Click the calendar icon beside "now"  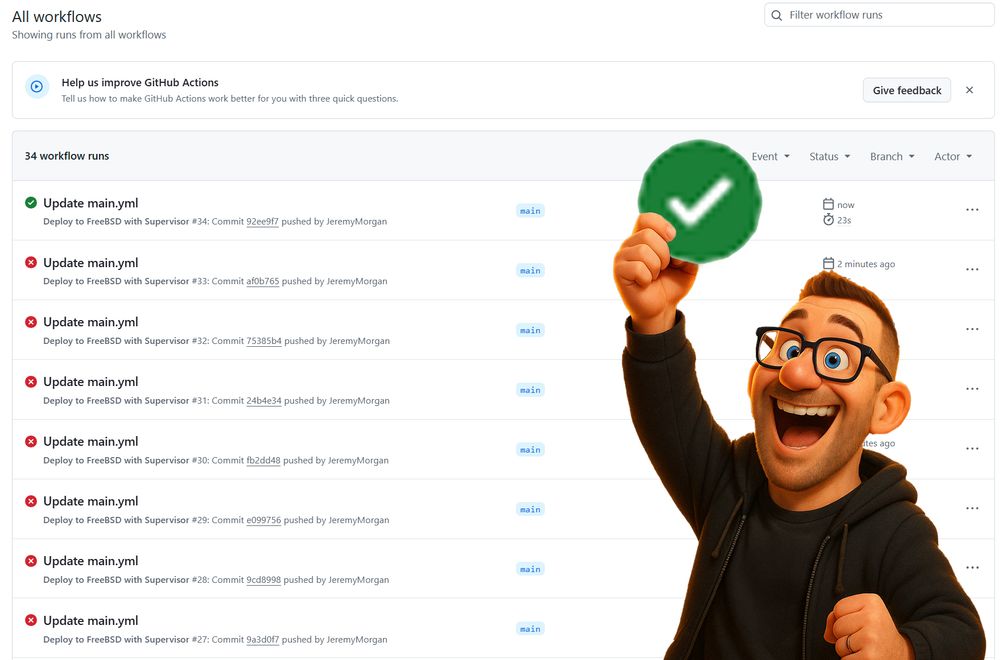point(828,204)
